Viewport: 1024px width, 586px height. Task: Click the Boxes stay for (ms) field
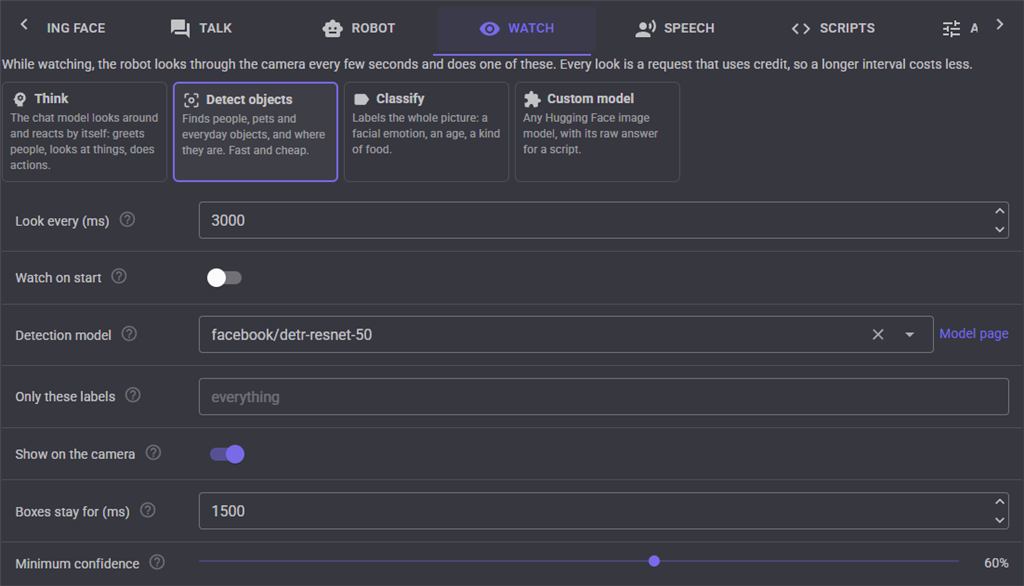[x=603, y=511]
